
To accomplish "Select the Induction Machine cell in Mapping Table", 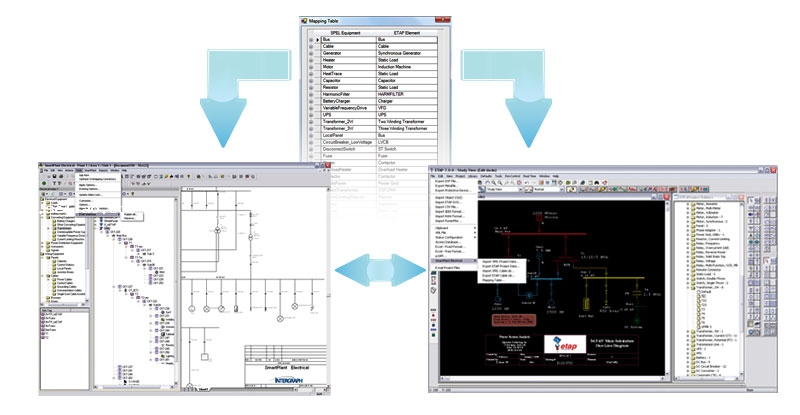I will (407, 67).
